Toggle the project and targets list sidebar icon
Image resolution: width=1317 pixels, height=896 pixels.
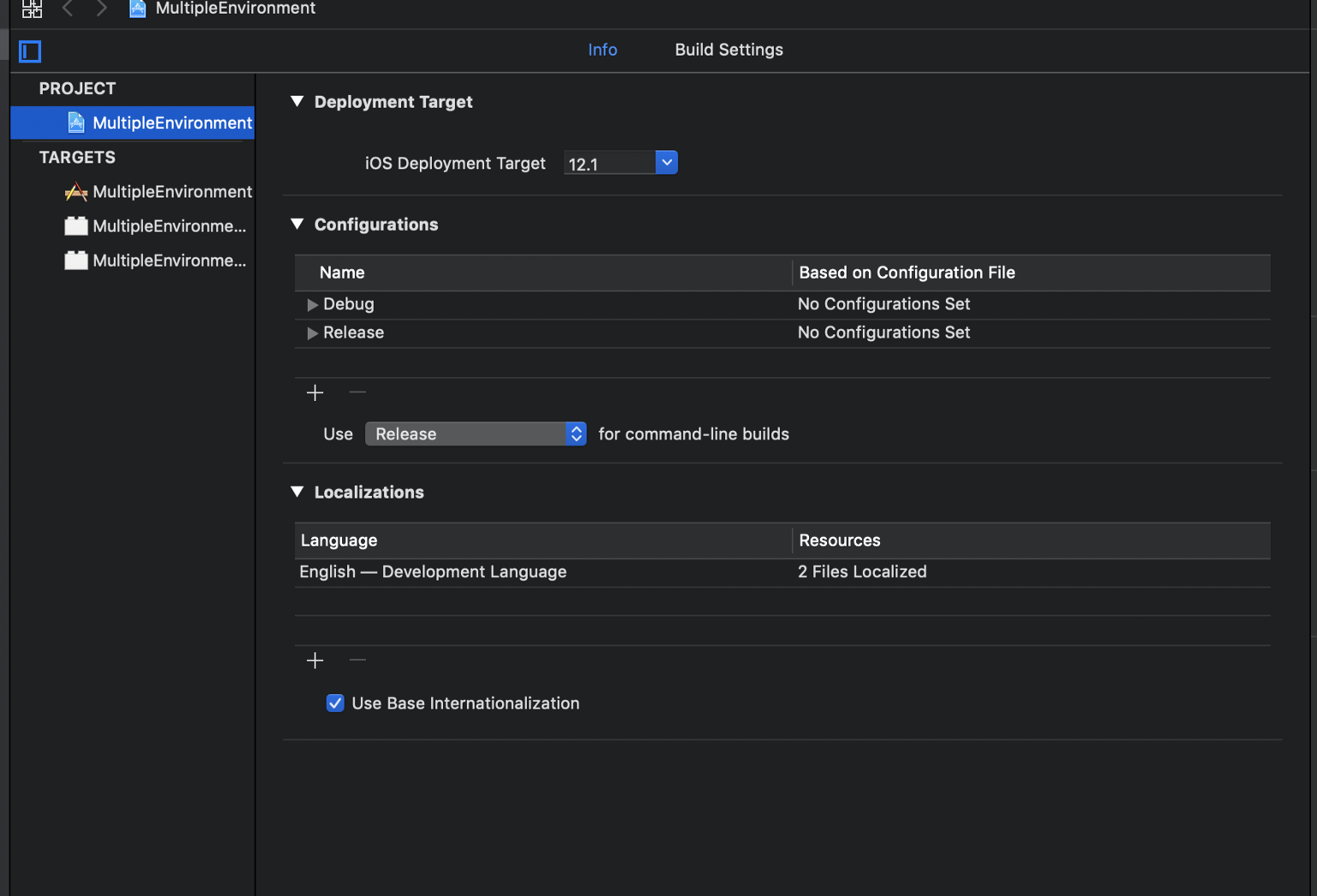(30, 51)
